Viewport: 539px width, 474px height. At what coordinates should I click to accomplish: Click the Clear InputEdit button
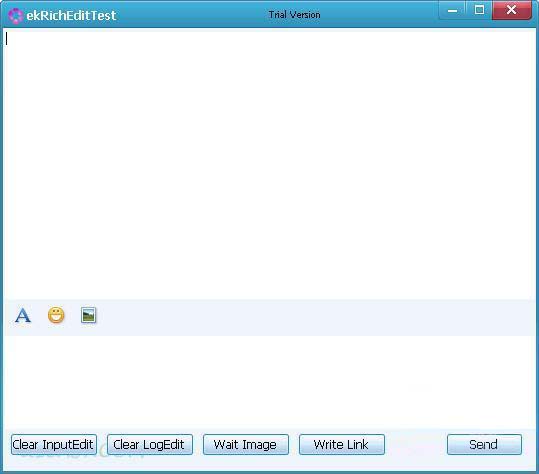54,444
